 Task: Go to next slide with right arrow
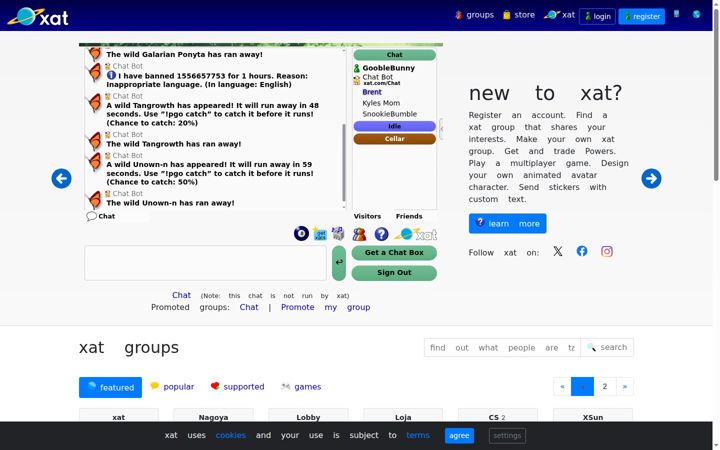[651, 178]
